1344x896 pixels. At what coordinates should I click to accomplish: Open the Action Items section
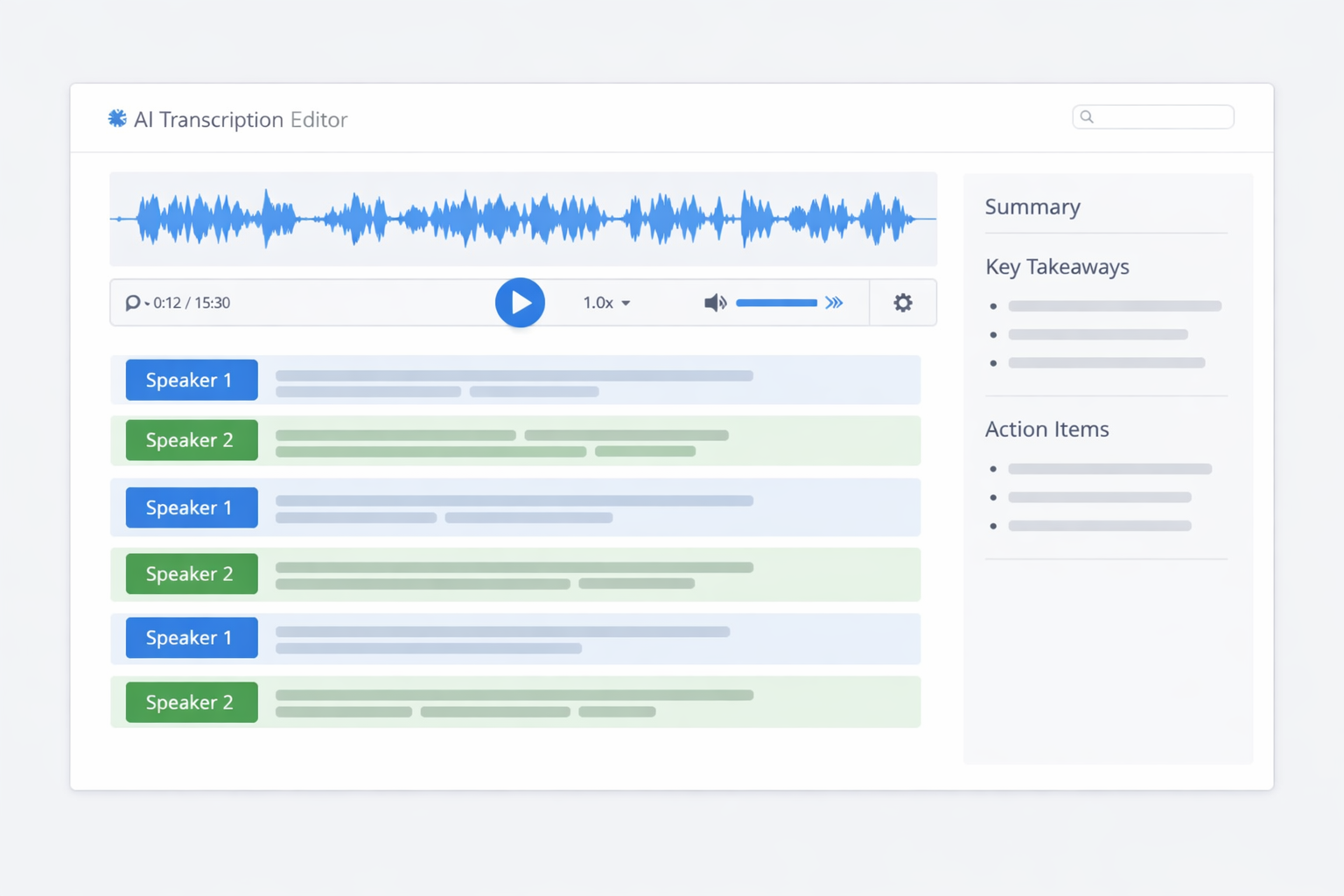coord(1046,429)
